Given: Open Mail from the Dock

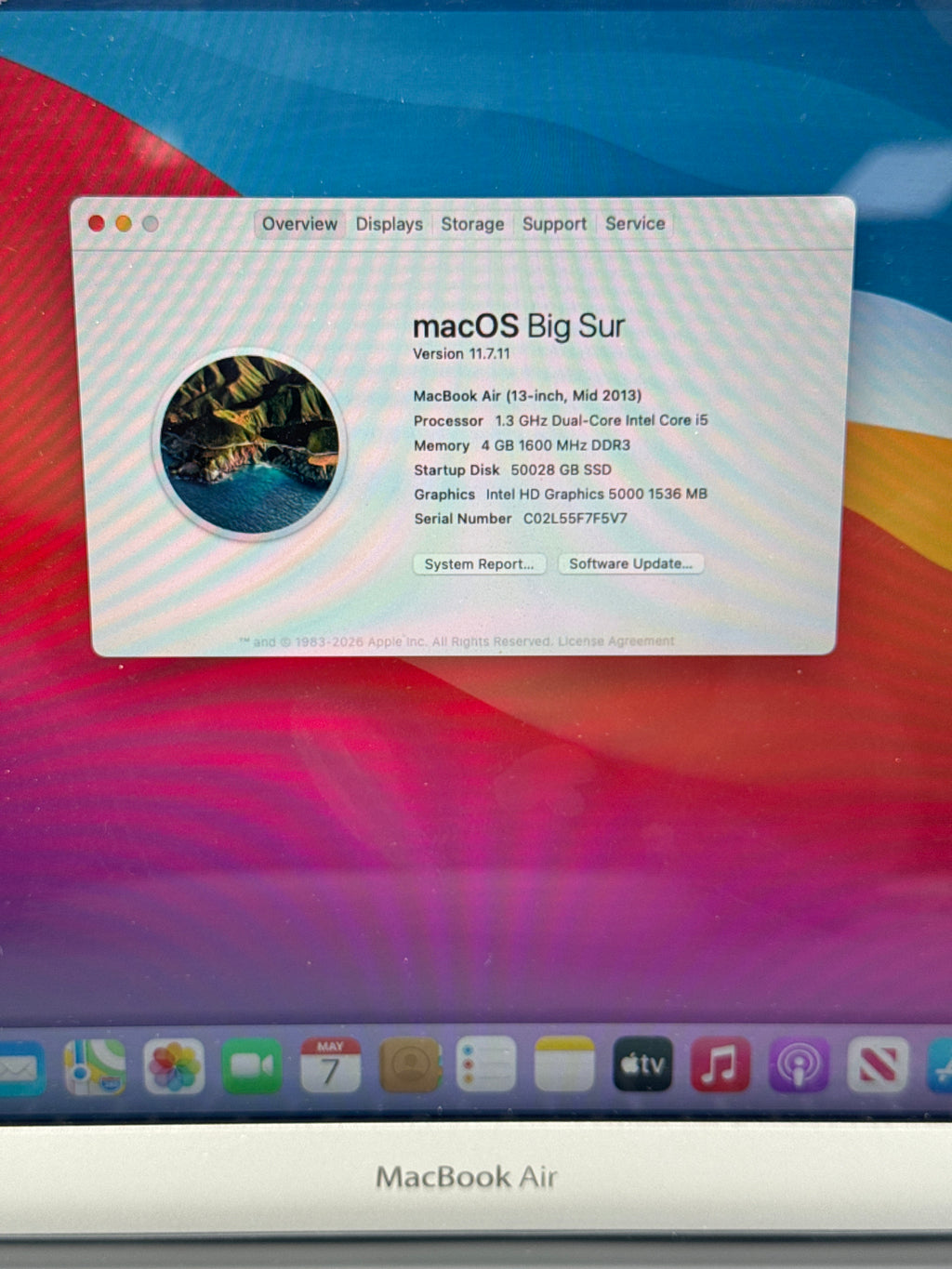Looking at the screenshot, I should tap(19, 1068).
